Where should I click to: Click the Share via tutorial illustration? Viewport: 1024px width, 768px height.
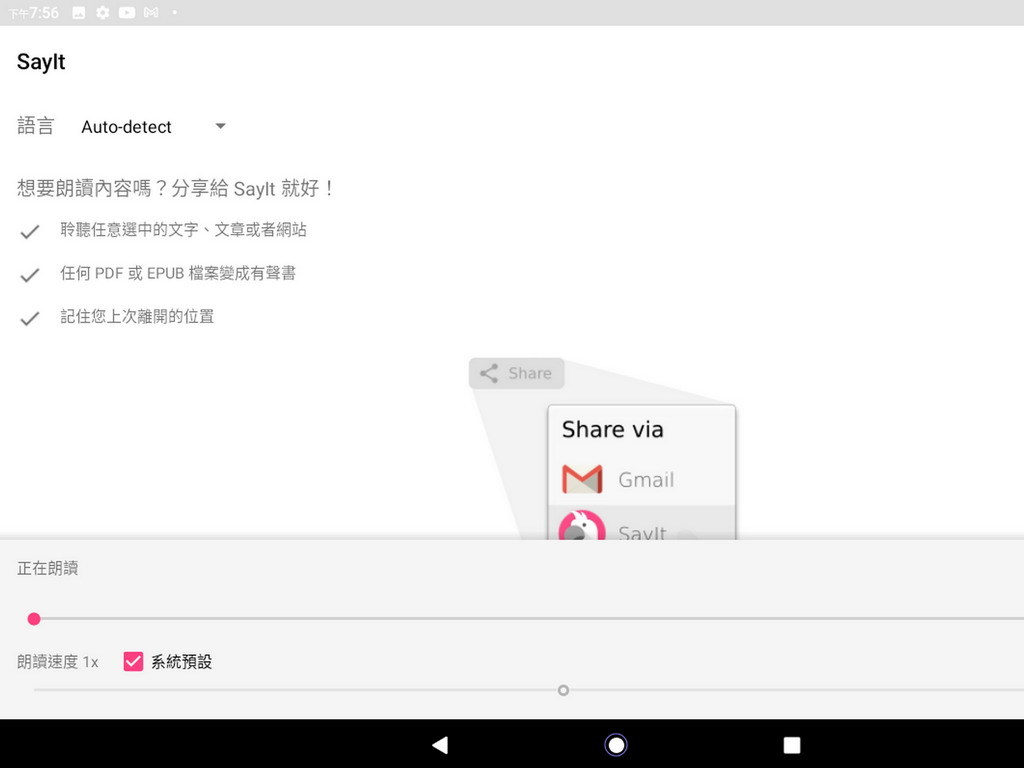coord(602,449)
